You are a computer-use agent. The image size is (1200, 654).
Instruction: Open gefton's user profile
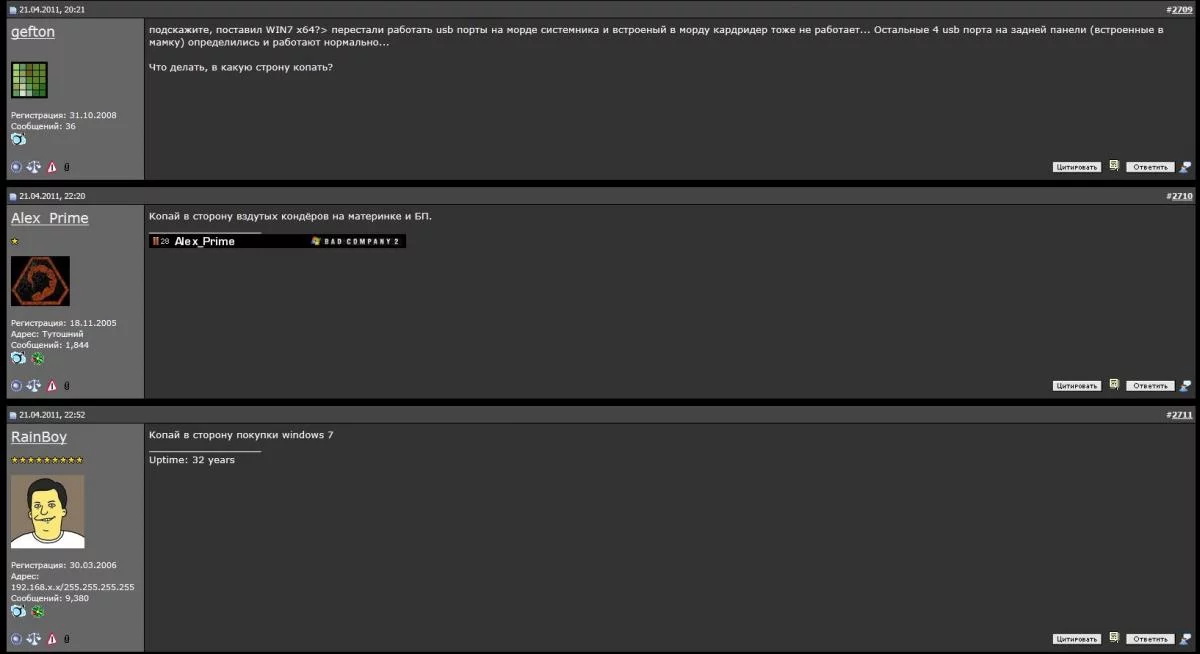[32, 31]
